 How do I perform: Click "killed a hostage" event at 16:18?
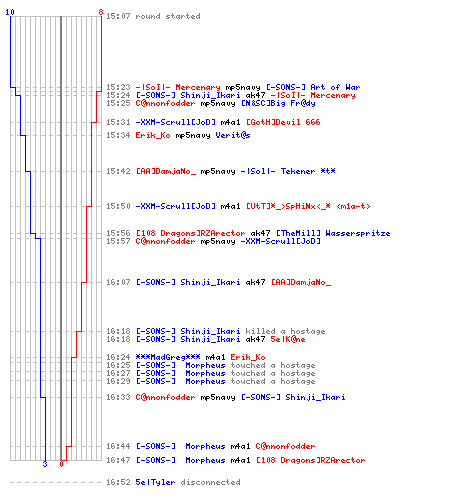click(x=285, y=331)
